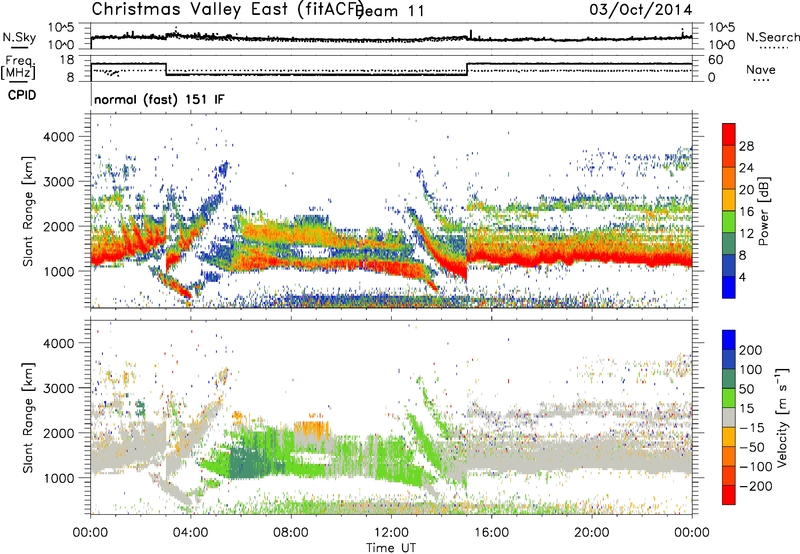Click the "18" tick on the frequency axis
Image resolution: width=800 pixels, height=554 pixels.
[x=66, y=60]
